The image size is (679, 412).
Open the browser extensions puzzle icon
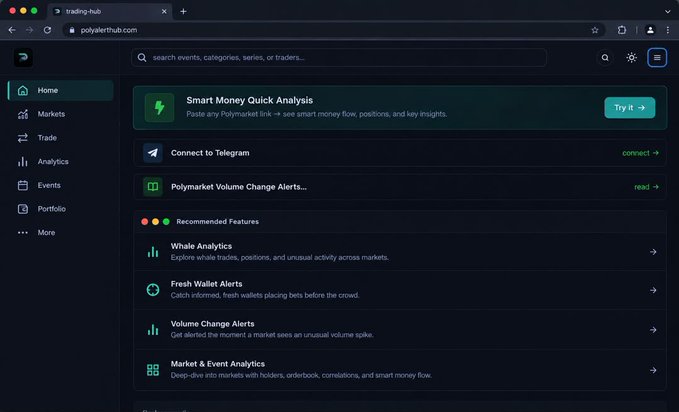[x=622, y=30]
